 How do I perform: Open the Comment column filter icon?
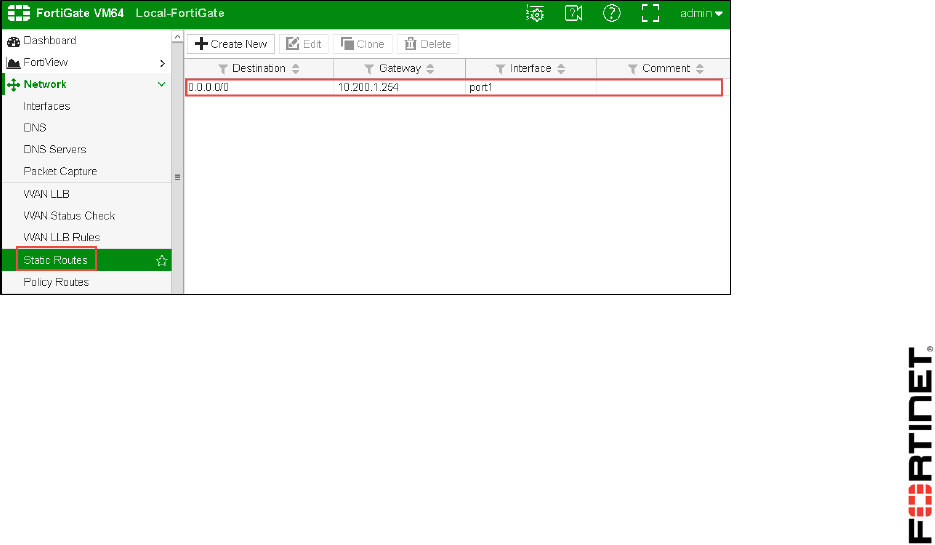click(633, 69)
